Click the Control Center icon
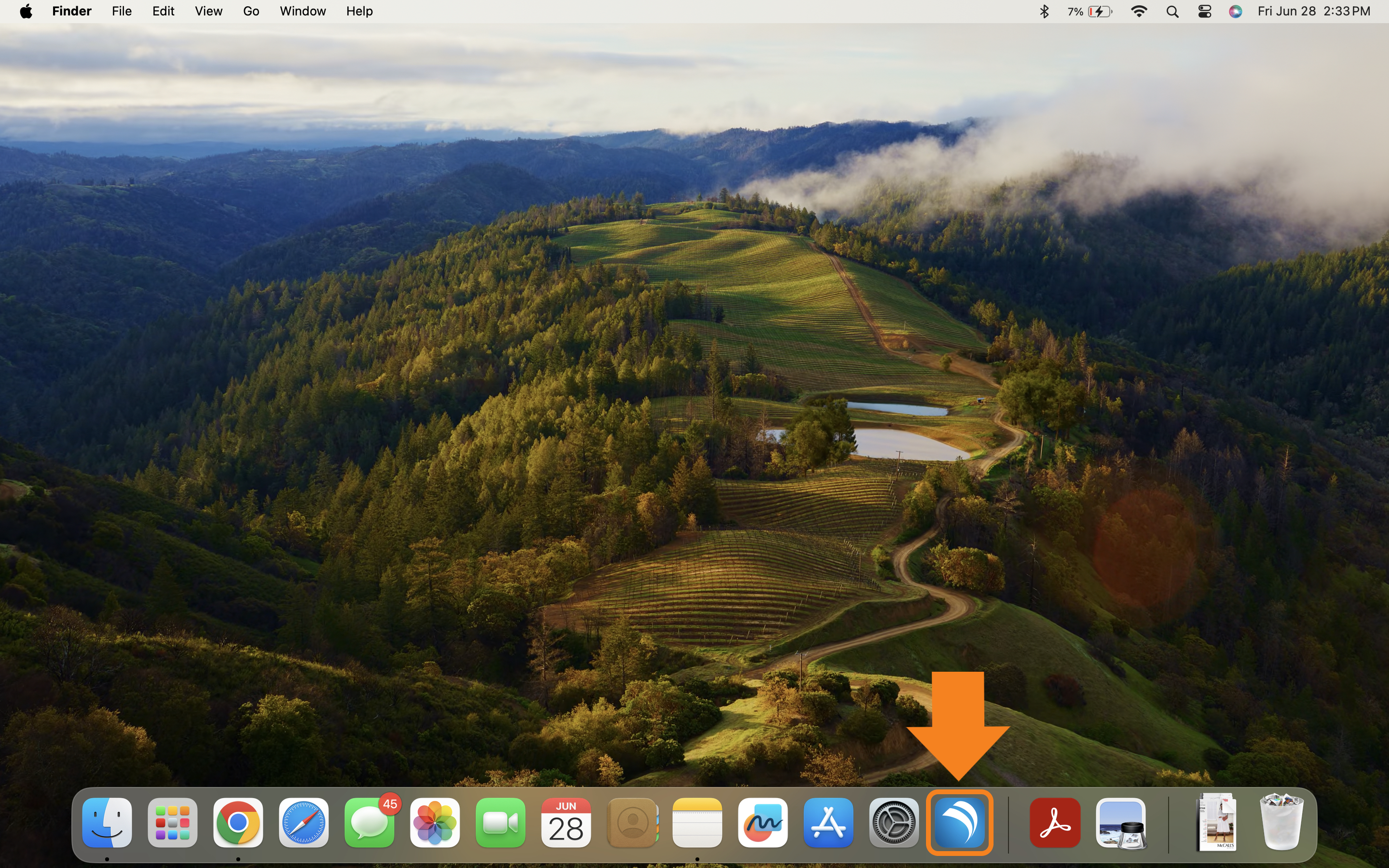The height and width of the screenshot is (868, 1389). 1204,11
